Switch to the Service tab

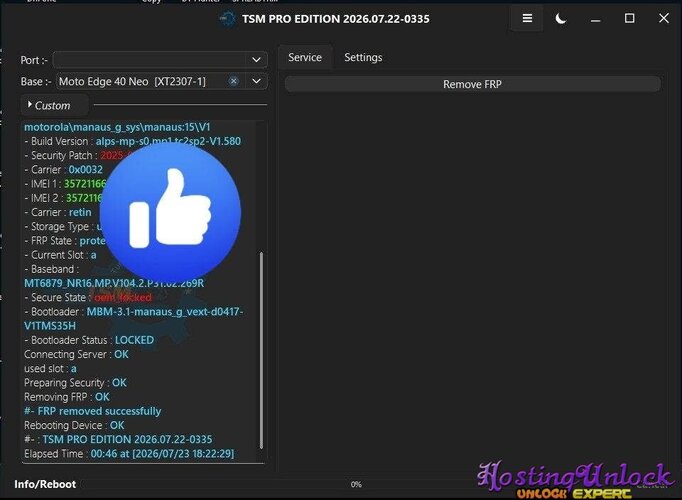coord(305,57)
